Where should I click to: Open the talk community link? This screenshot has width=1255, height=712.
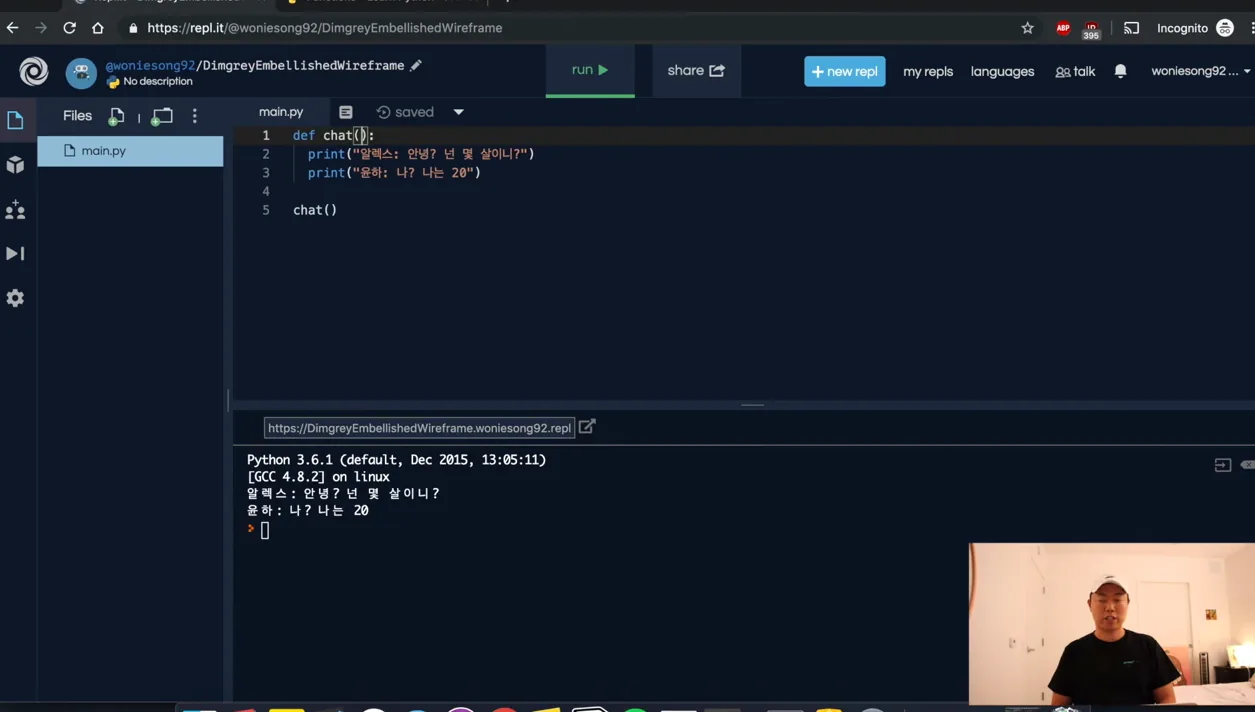[x=1075, y=71]
